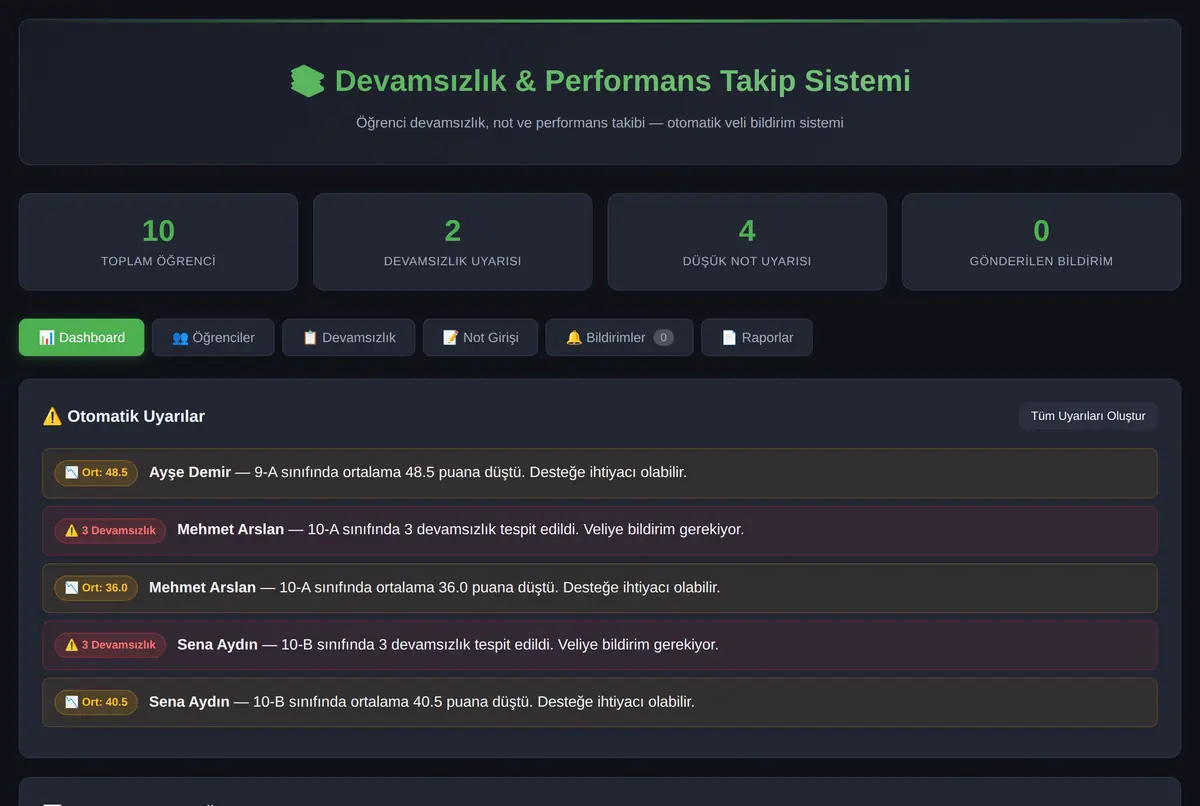
Task: Click the chart icon in the Dashboard tab
Action: click(47, 338)
